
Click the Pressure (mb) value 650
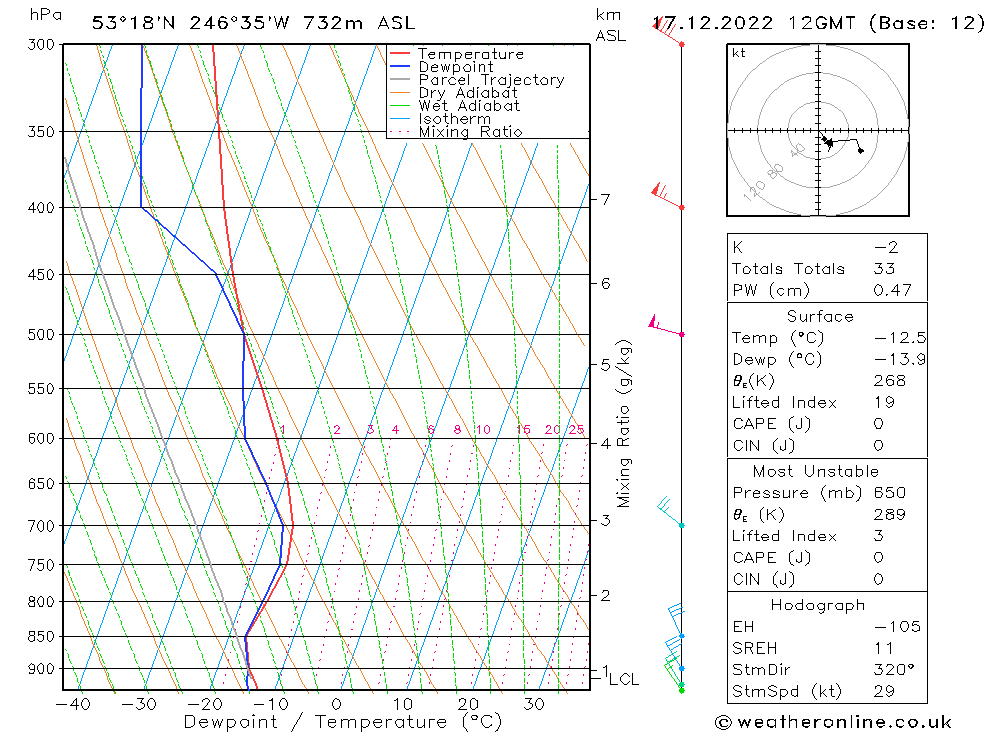click(x=890, y=493)
